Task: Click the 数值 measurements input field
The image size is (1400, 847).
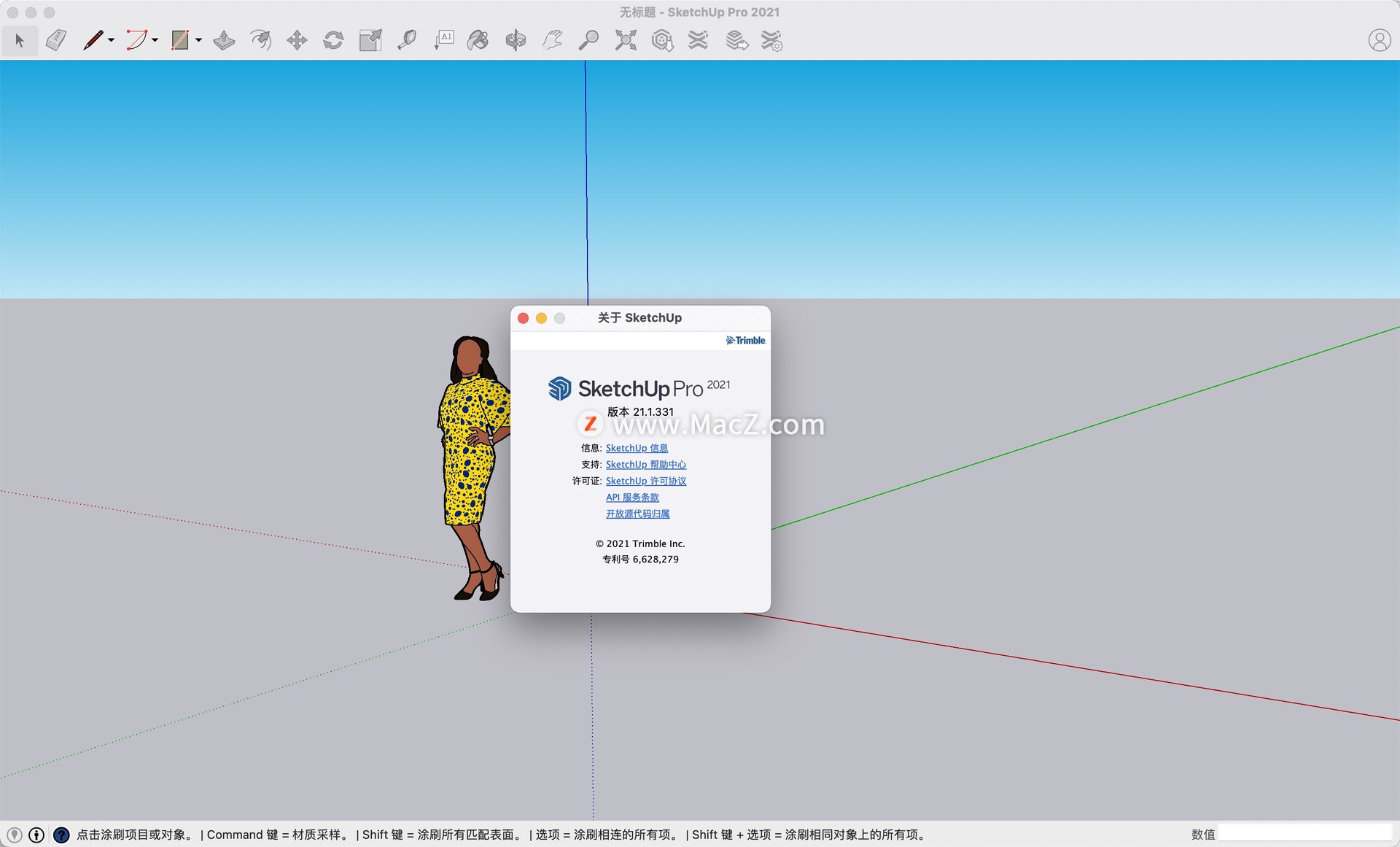Action: pos(1304,833)
